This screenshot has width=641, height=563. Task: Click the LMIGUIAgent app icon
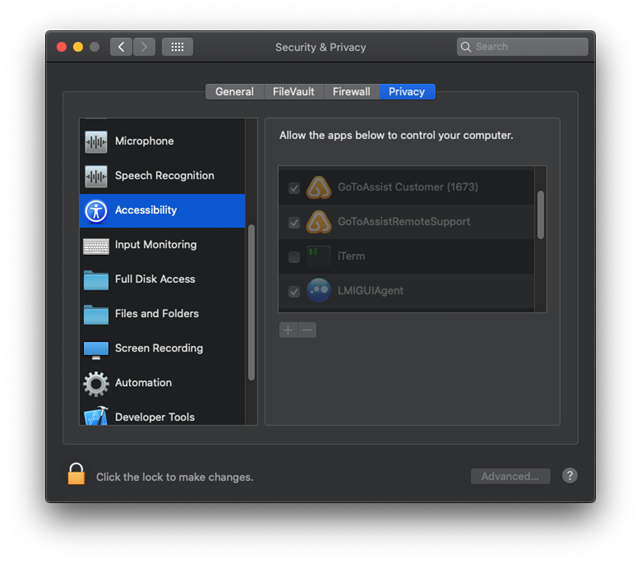click(x=319, y=291)
